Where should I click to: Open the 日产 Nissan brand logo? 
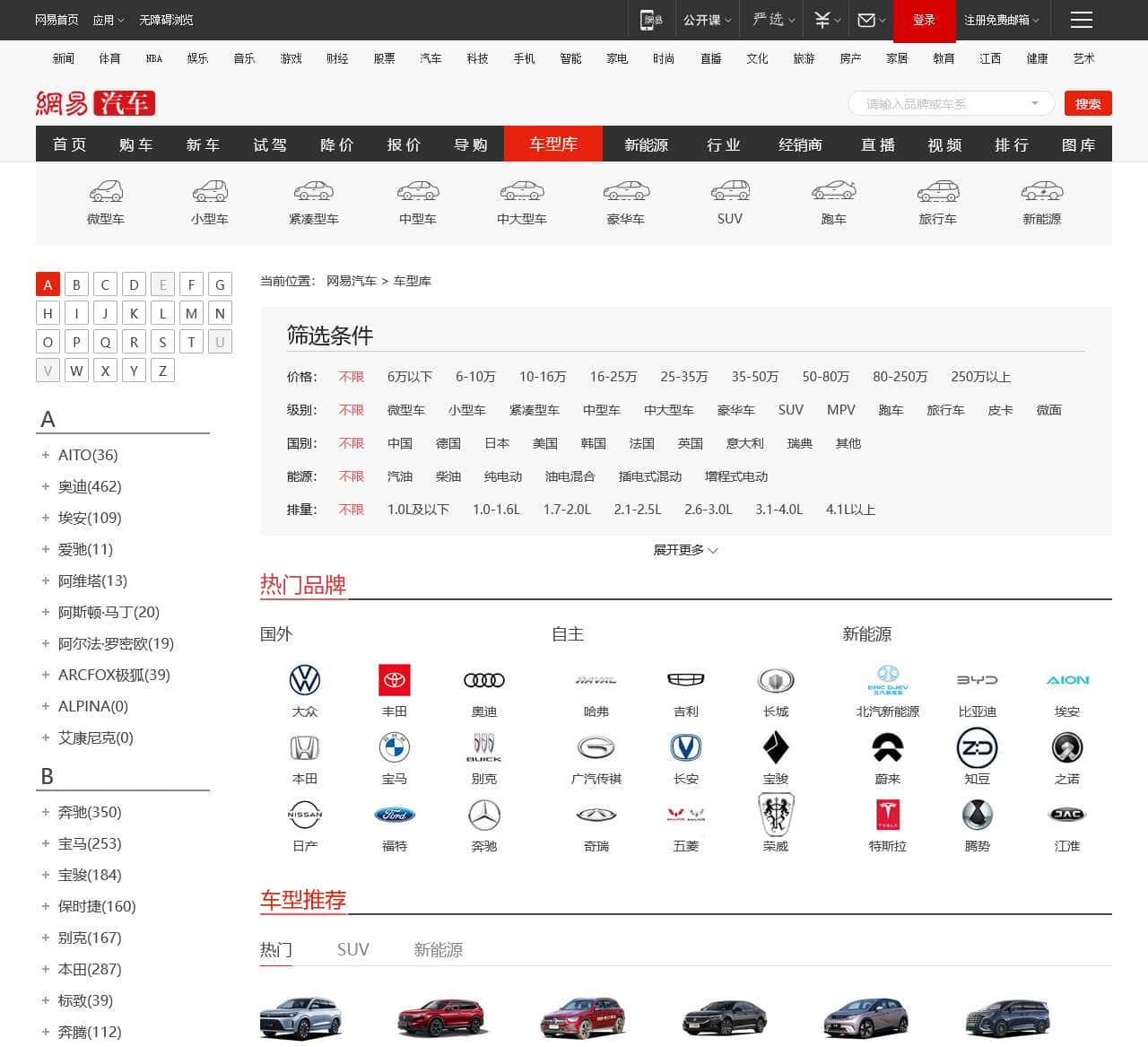[305, 815]
